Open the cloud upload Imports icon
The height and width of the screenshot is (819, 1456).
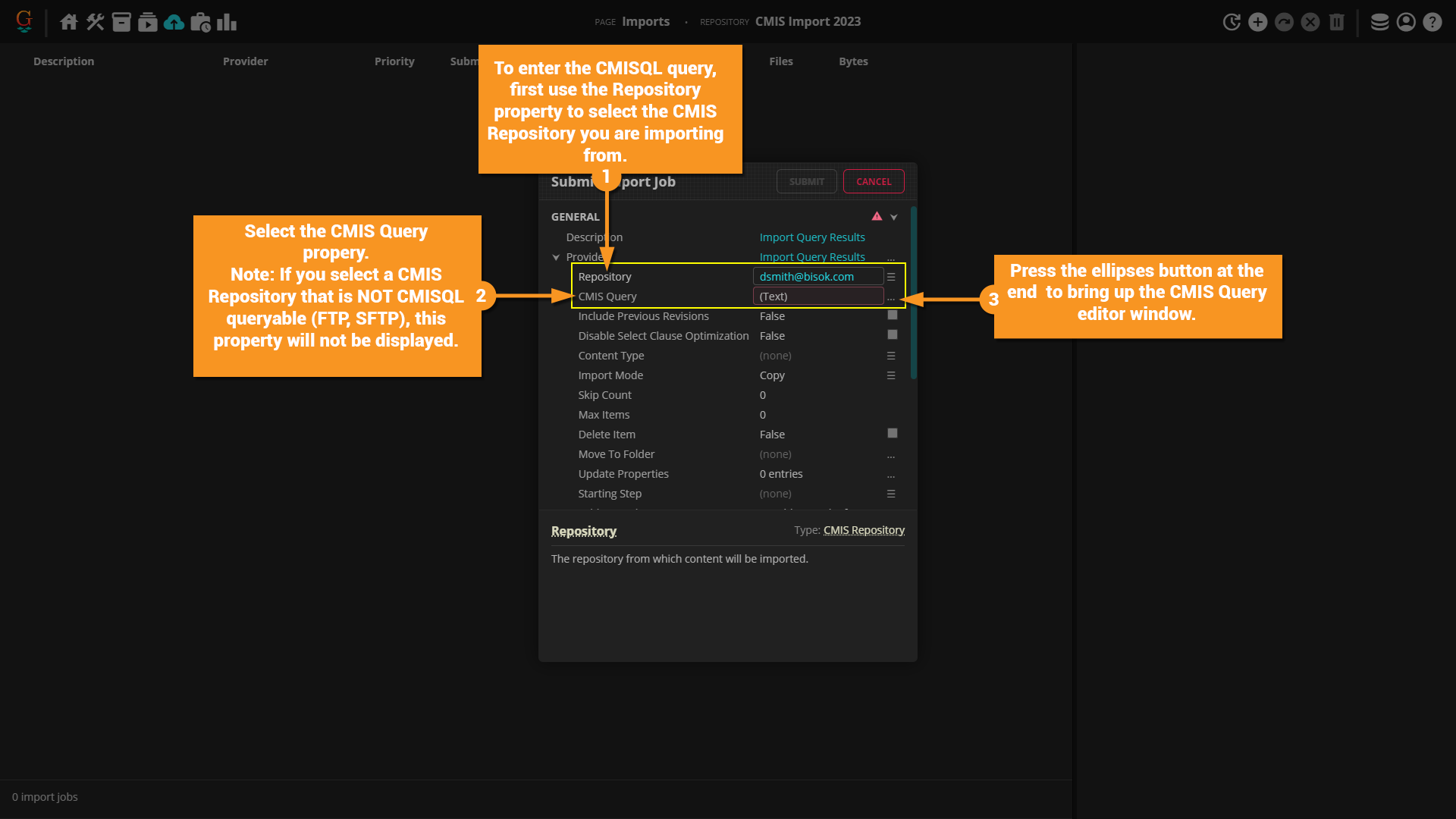click(174, 22)
